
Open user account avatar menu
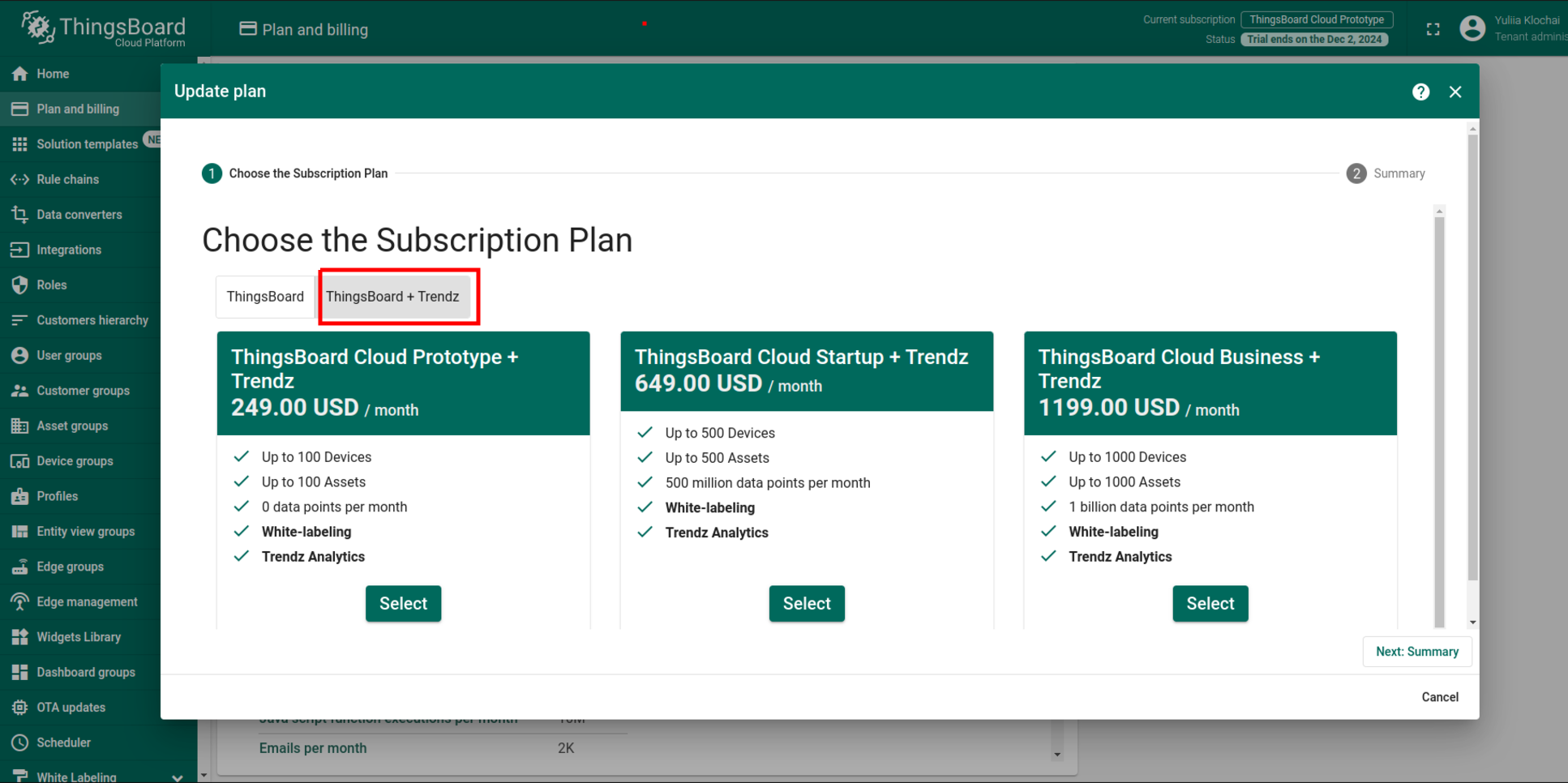(x=1472, y=28)
